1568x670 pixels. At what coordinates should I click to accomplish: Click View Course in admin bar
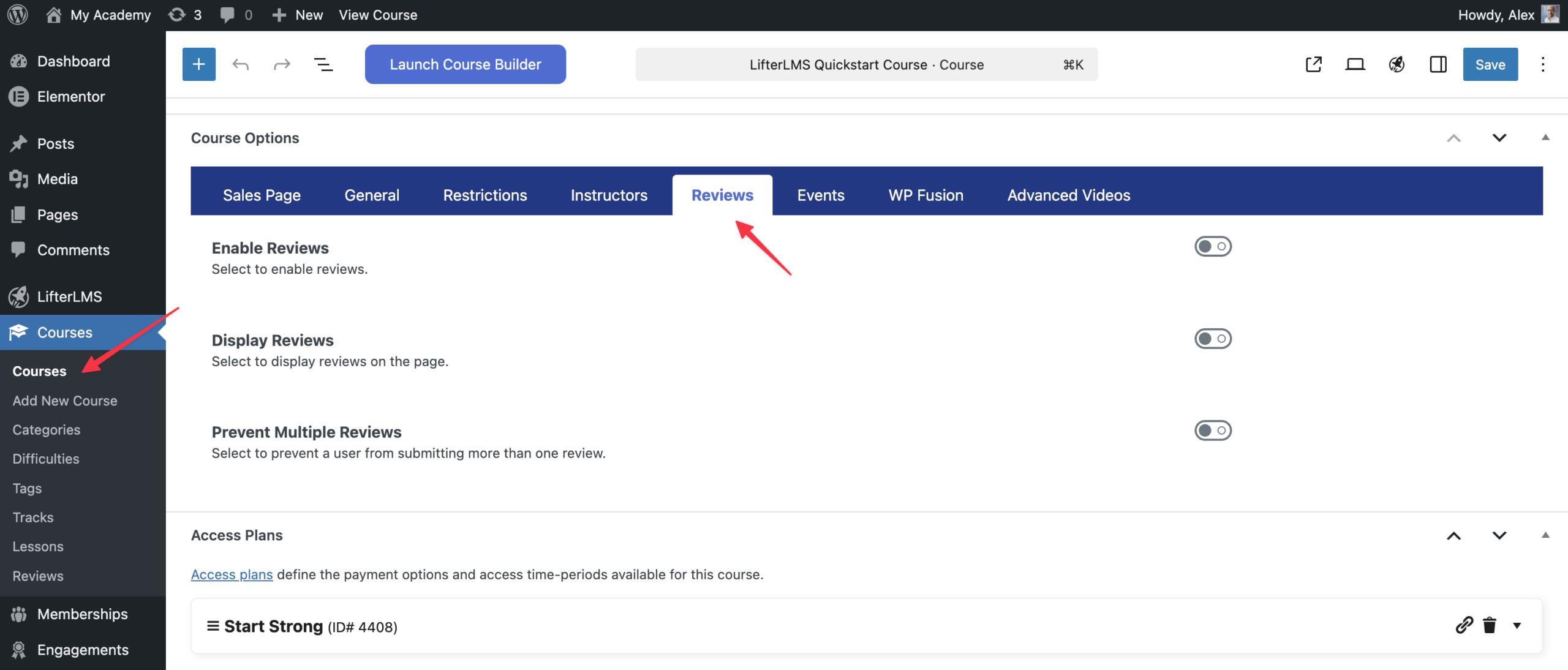[x=378, y=15]
